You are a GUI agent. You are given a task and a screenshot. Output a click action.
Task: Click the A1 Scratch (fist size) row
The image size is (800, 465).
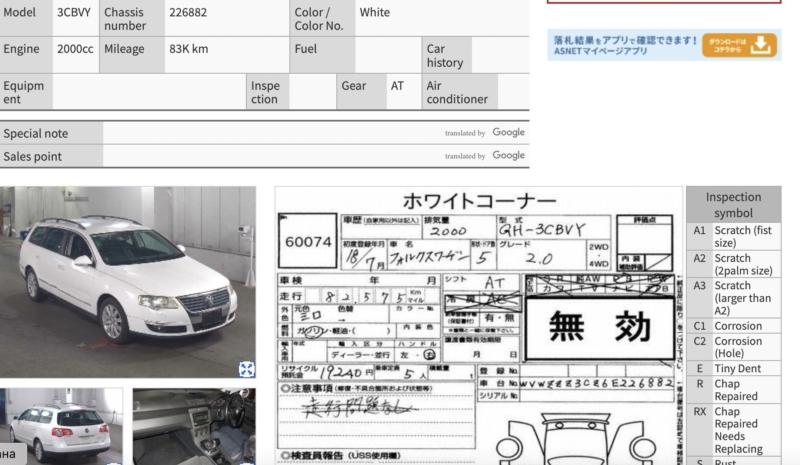coord(733,236)
